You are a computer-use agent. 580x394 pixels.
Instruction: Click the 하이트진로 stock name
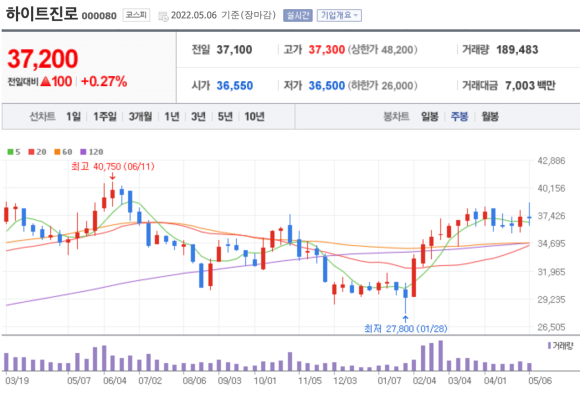click(x=42, y=14)
